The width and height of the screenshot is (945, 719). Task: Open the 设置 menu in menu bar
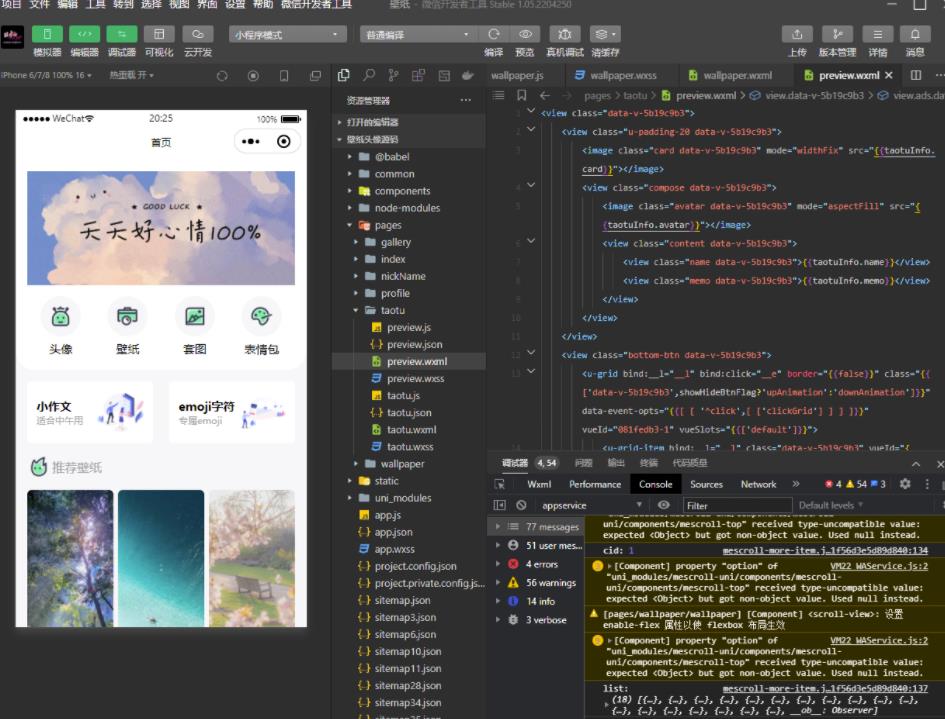[234, 7]
